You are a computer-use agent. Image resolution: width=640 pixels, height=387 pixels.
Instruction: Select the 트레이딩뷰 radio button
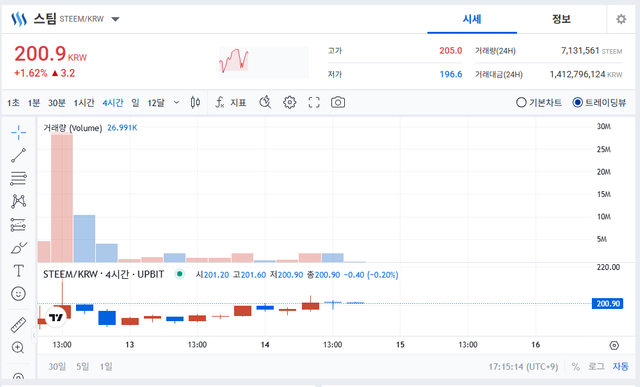tap(599, 102)
